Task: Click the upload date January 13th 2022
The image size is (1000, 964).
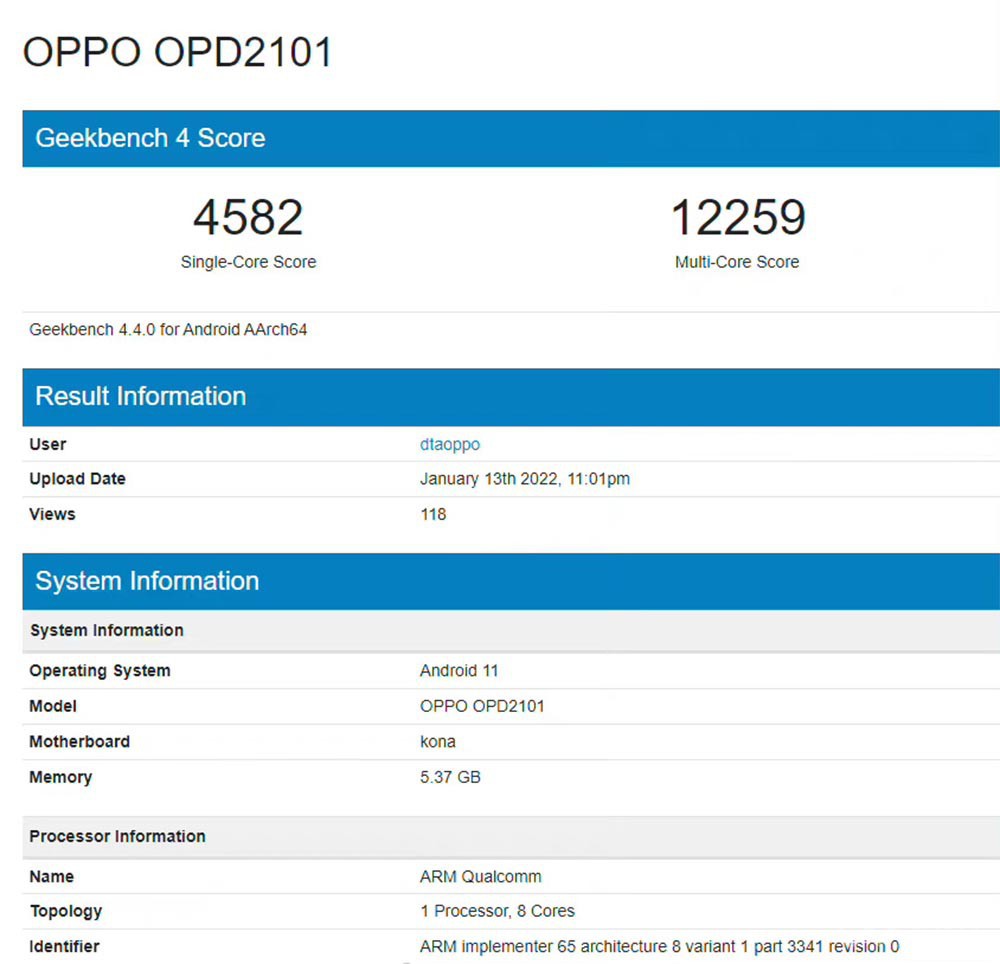Action: coord(524,479)
